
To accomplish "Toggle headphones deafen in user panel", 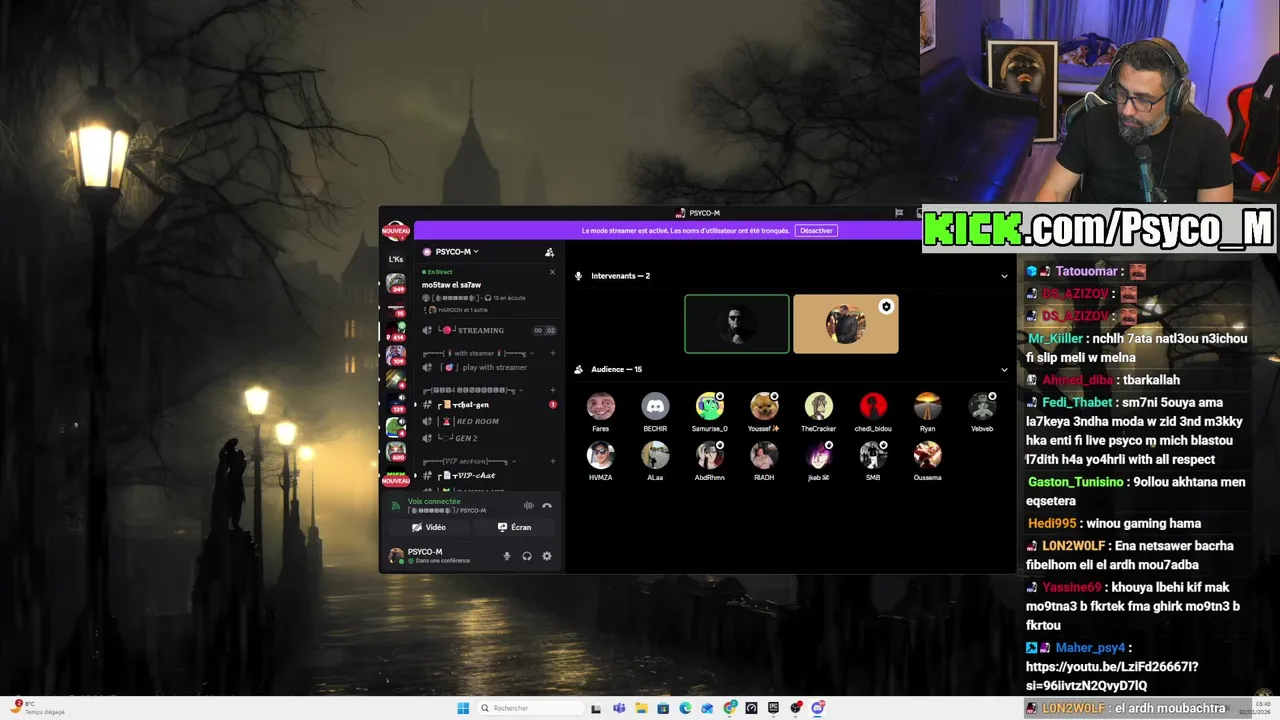I will coord(527,556).
